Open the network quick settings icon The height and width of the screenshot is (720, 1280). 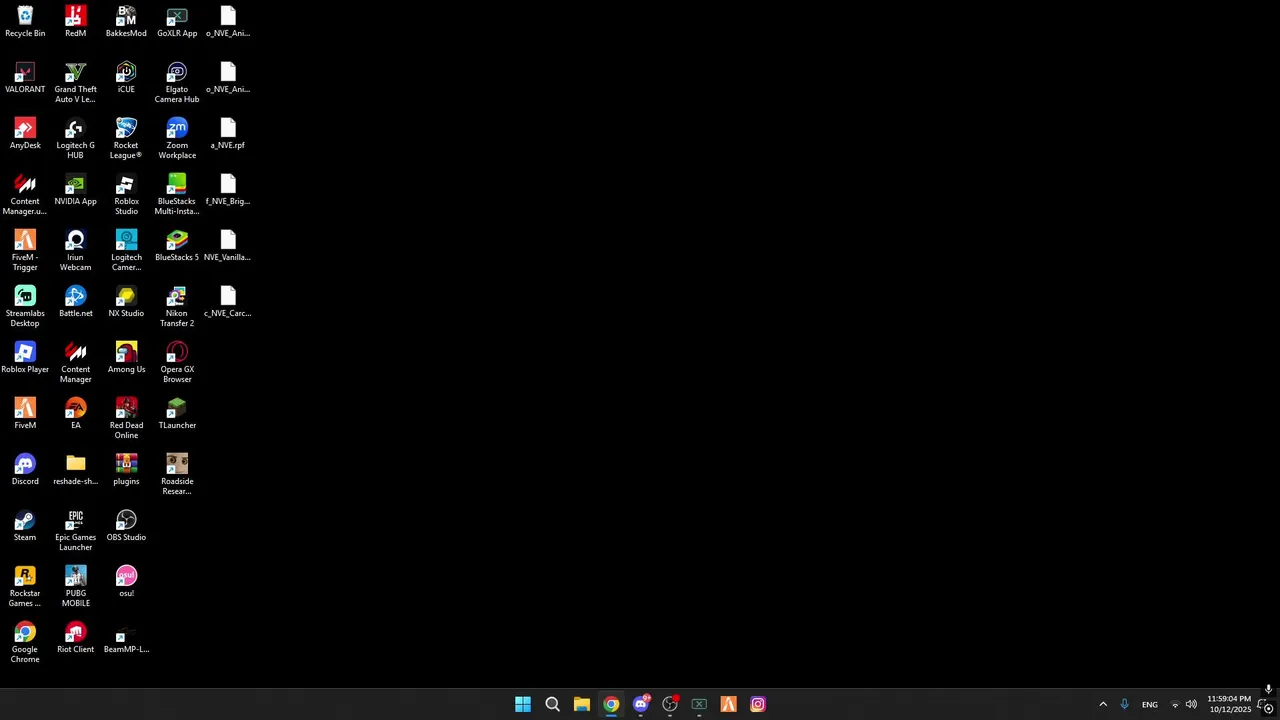pyautogui.click(x=1175, y=704)
